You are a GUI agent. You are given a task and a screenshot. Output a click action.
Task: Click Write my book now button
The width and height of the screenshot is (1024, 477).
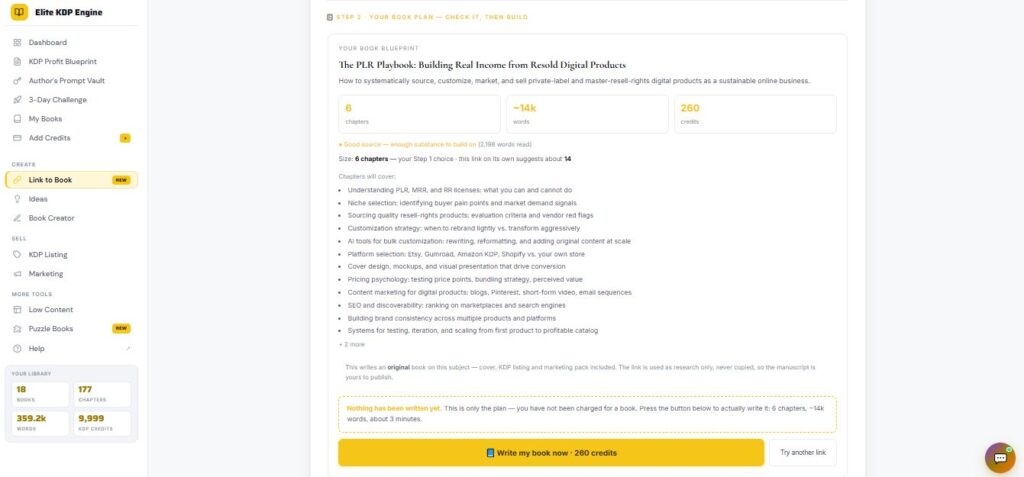pos(551,453)
